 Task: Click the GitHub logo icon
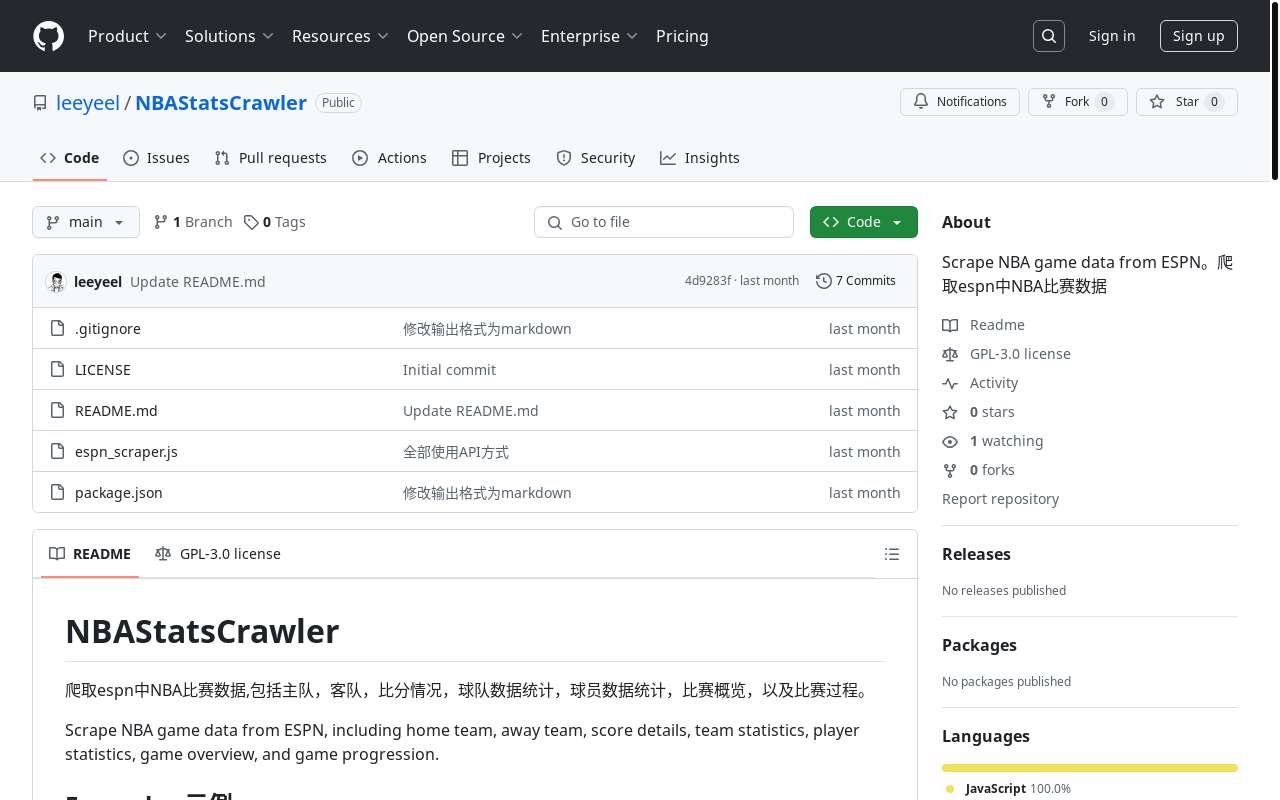tap(48, 36)
